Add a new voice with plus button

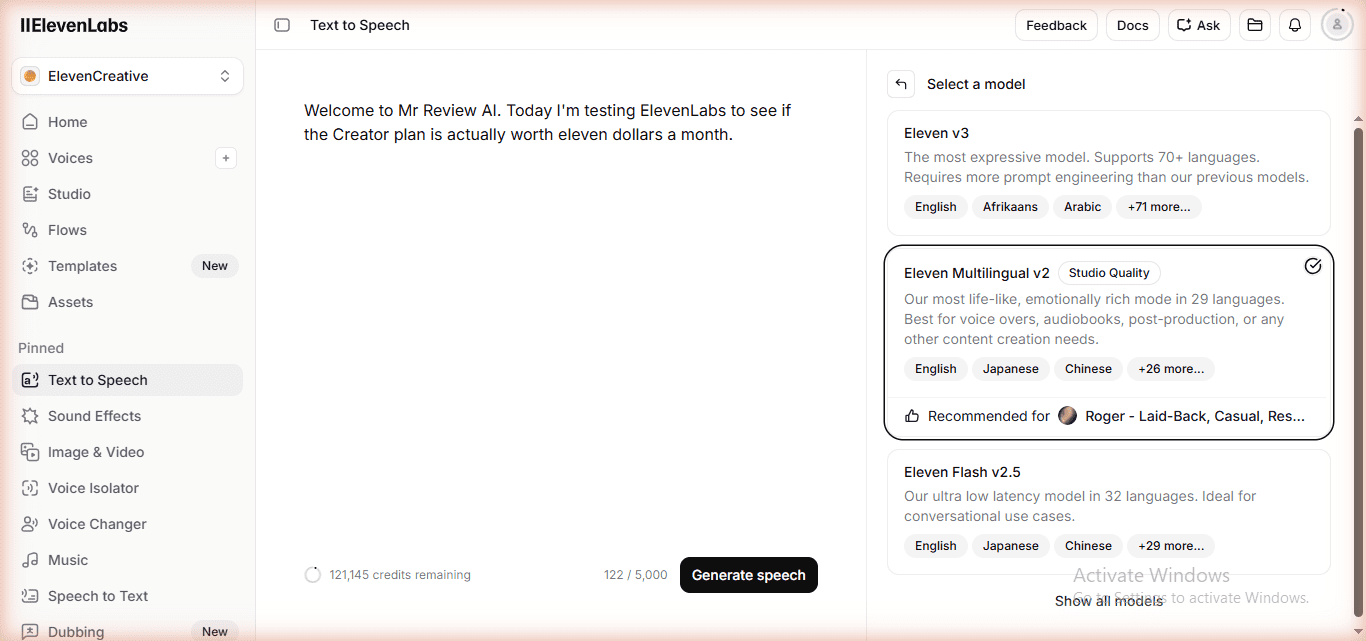(226, 158)
